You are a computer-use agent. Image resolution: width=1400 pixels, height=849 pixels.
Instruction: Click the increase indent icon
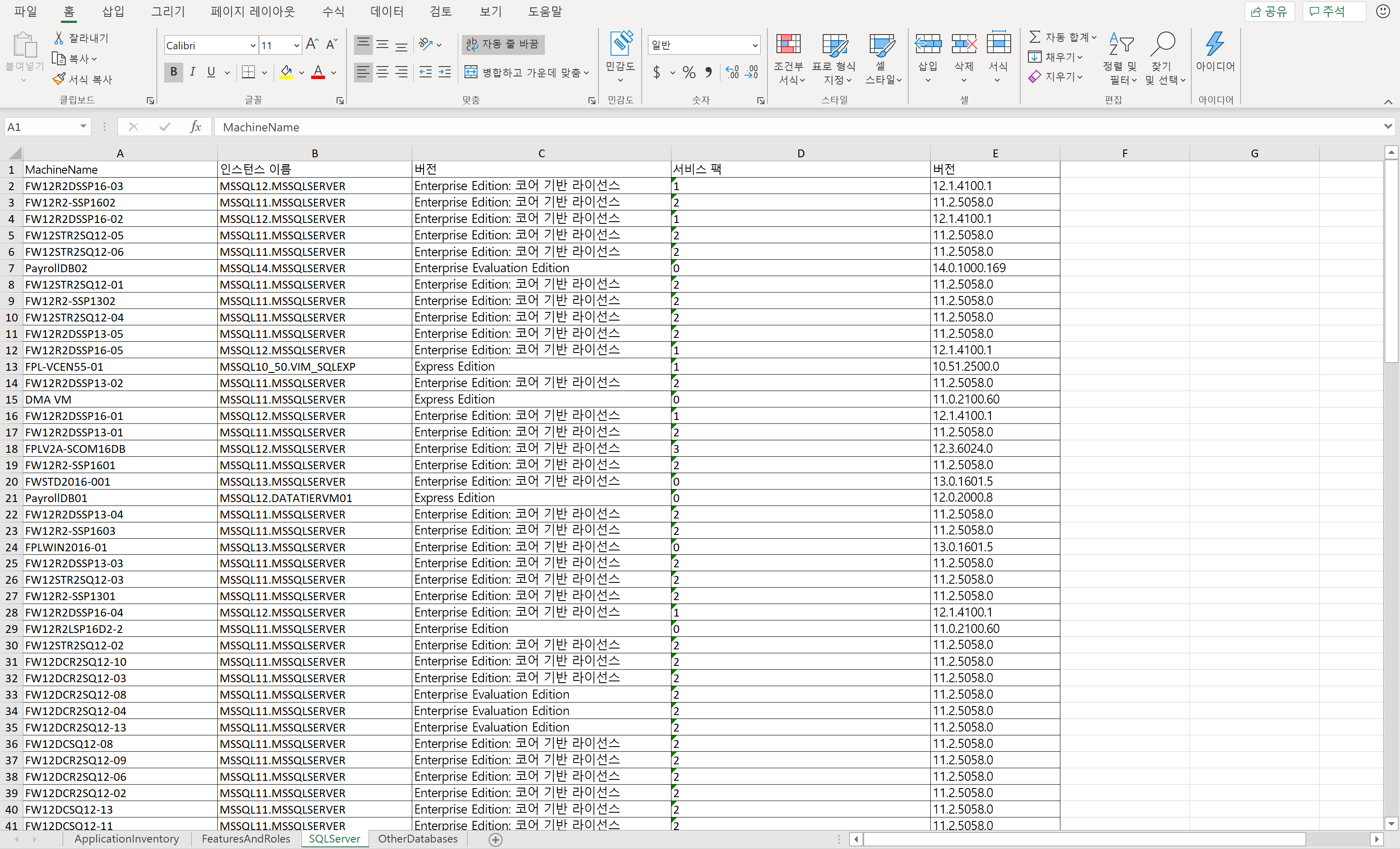tap(445, 72)
